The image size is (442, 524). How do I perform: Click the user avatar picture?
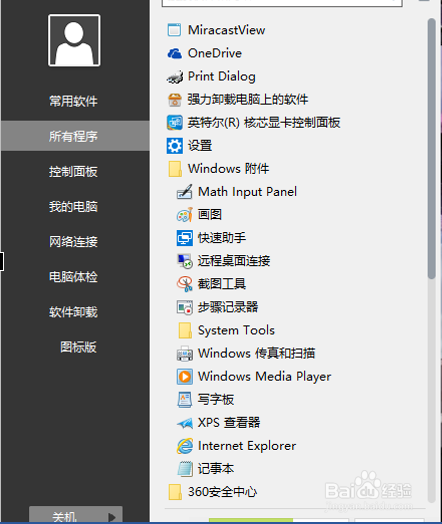(74, 40)
